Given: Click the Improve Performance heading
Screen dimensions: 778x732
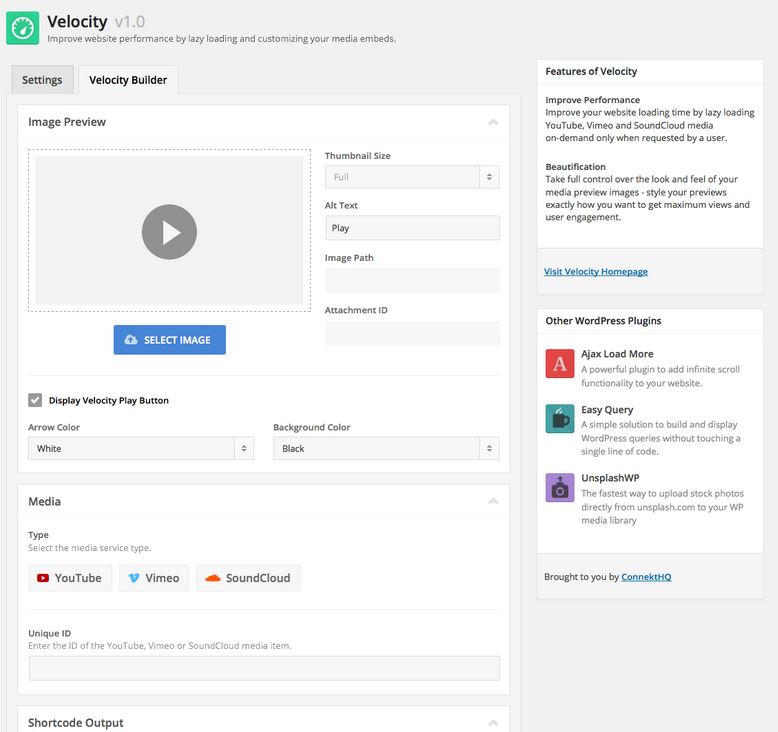Looking at the screenshot, I should click(x=592, y=100).
